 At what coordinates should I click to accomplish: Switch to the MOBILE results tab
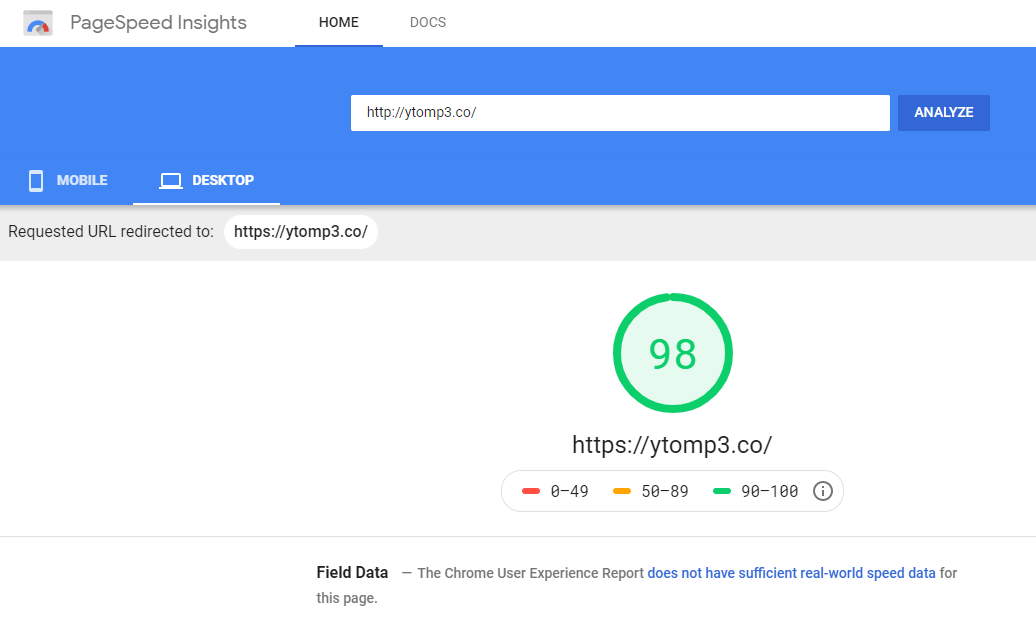tap(68, 180)
